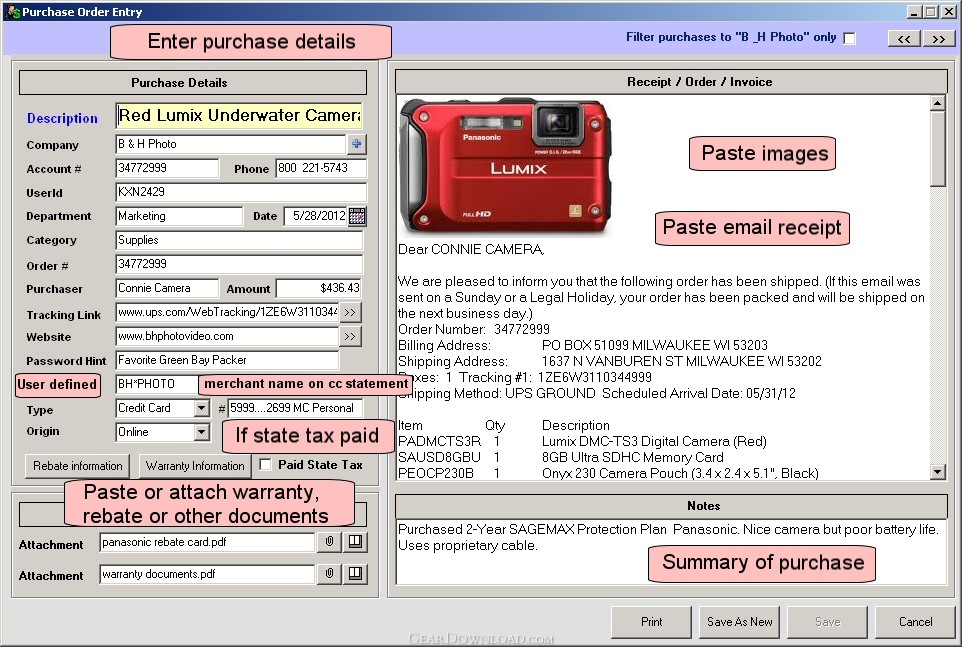Click the Dear CONNIE CAMERA greeting line

tap(471, 250)
